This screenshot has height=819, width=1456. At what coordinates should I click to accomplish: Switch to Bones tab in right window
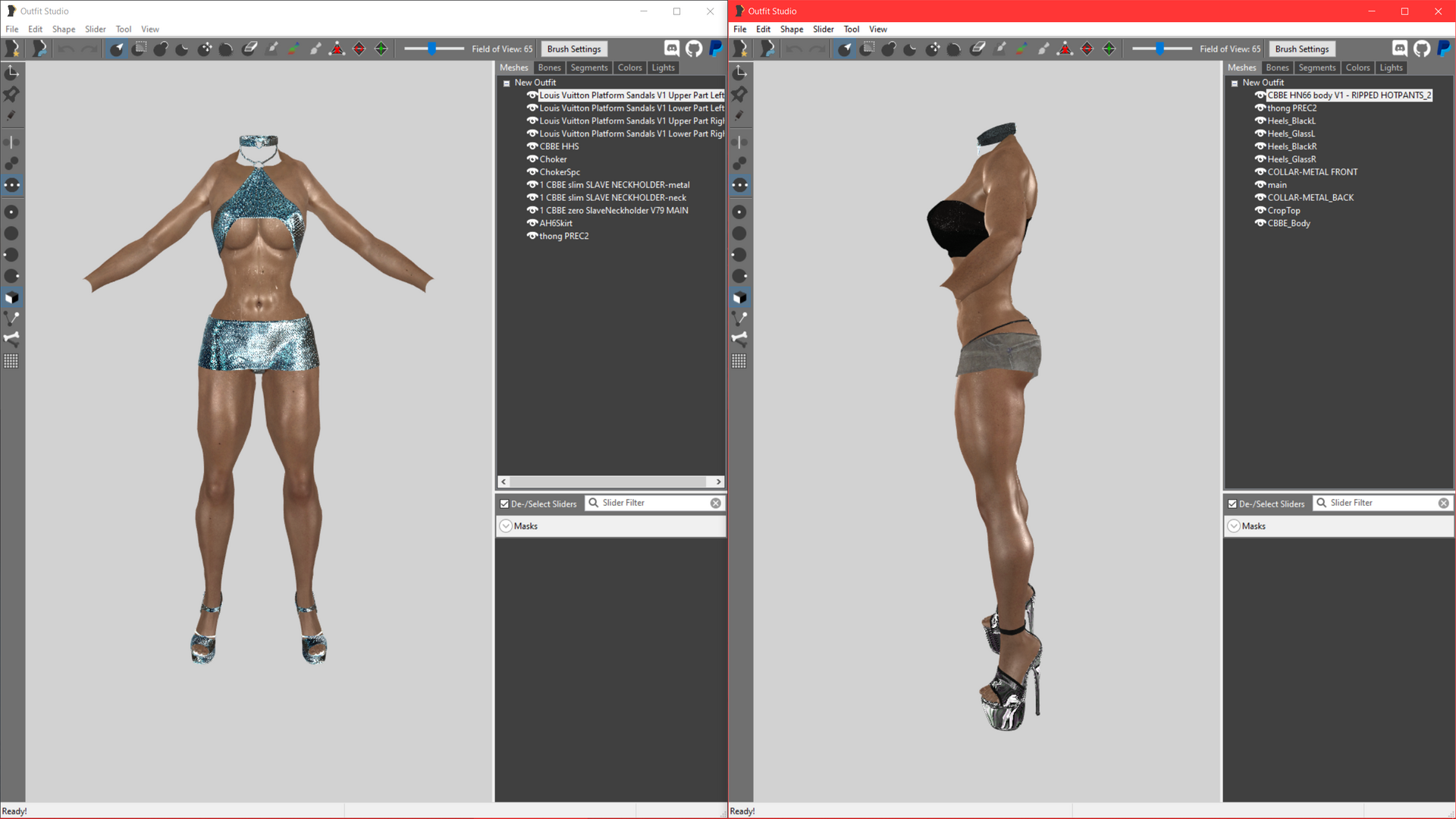(1278, 67)
